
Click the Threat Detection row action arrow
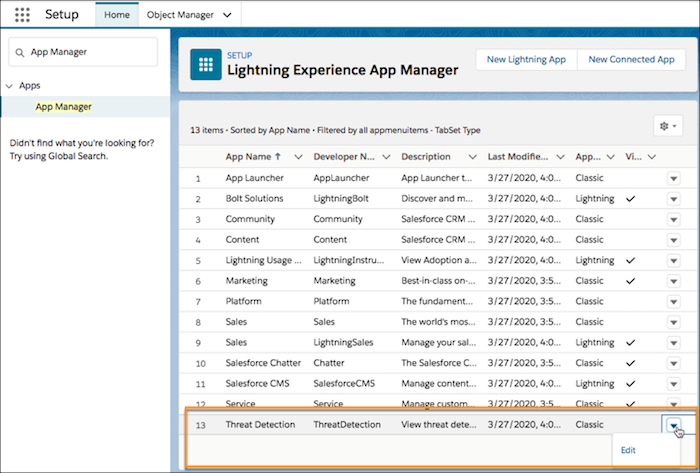point(673,425)
